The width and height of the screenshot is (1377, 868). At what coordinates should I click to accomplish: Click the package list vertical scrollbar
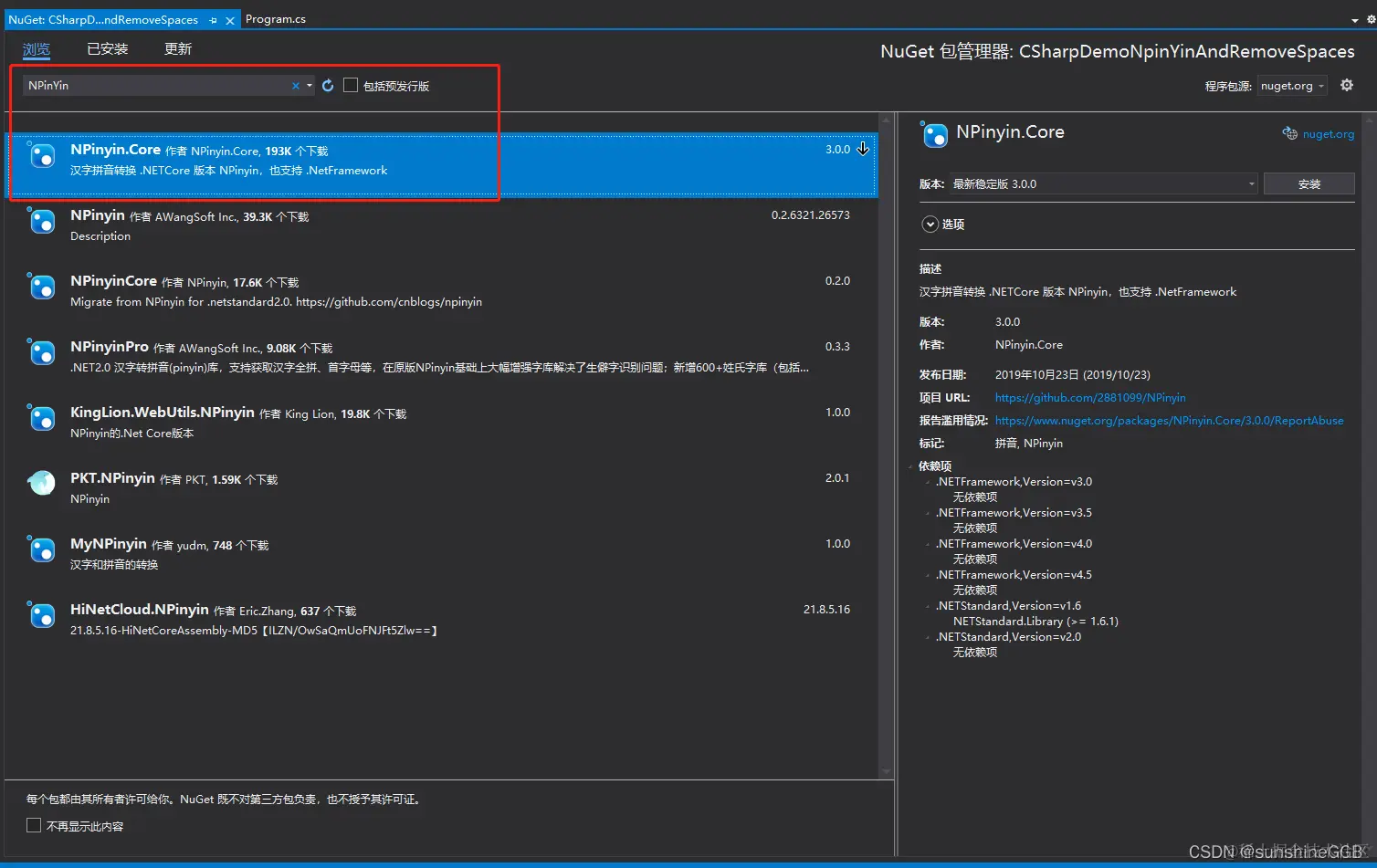886,445
